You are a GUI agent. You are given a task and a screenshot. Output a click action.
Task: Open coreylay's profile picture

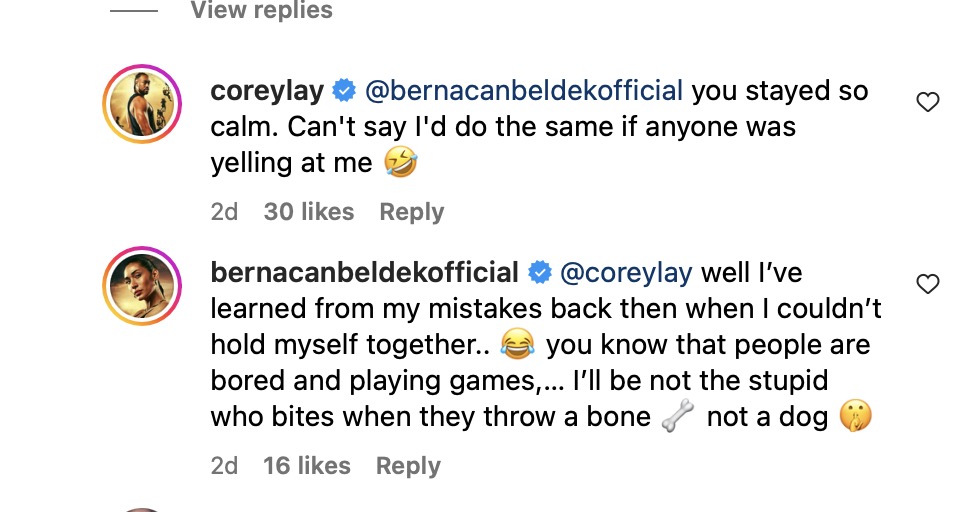(x=141, y=105)
